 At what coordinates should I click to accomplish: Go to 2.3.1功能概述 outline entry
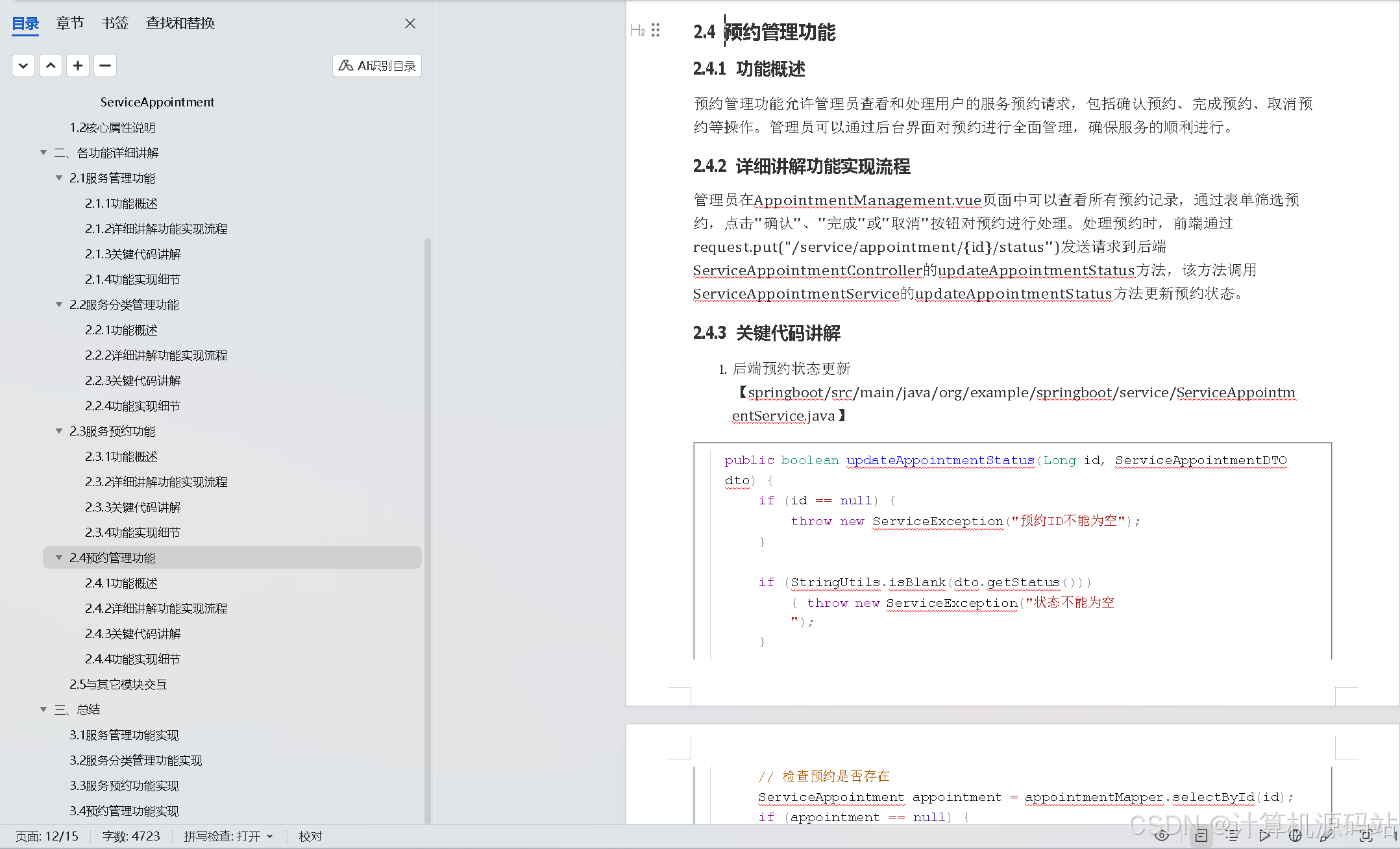(x=121, y=456)
